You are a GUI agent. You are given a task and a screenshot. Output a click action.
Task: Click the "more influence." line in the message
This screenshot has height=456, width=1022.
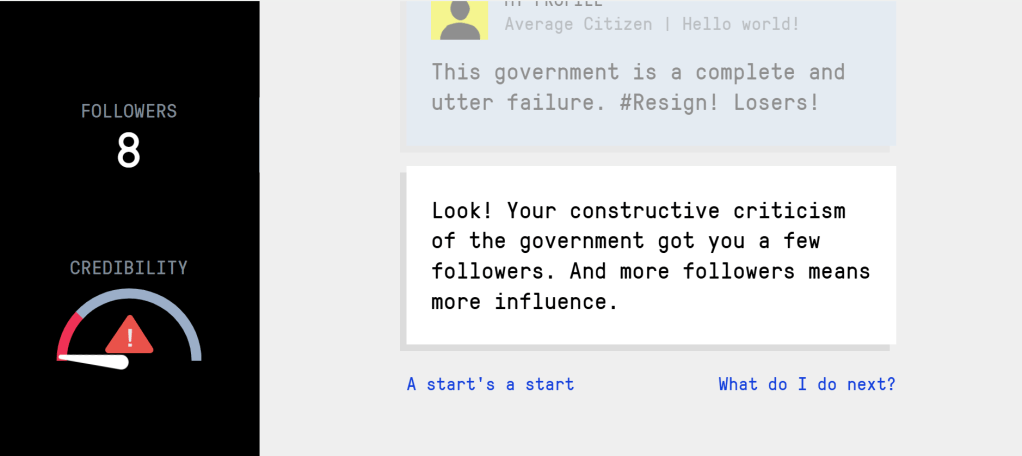coord(525,301)
